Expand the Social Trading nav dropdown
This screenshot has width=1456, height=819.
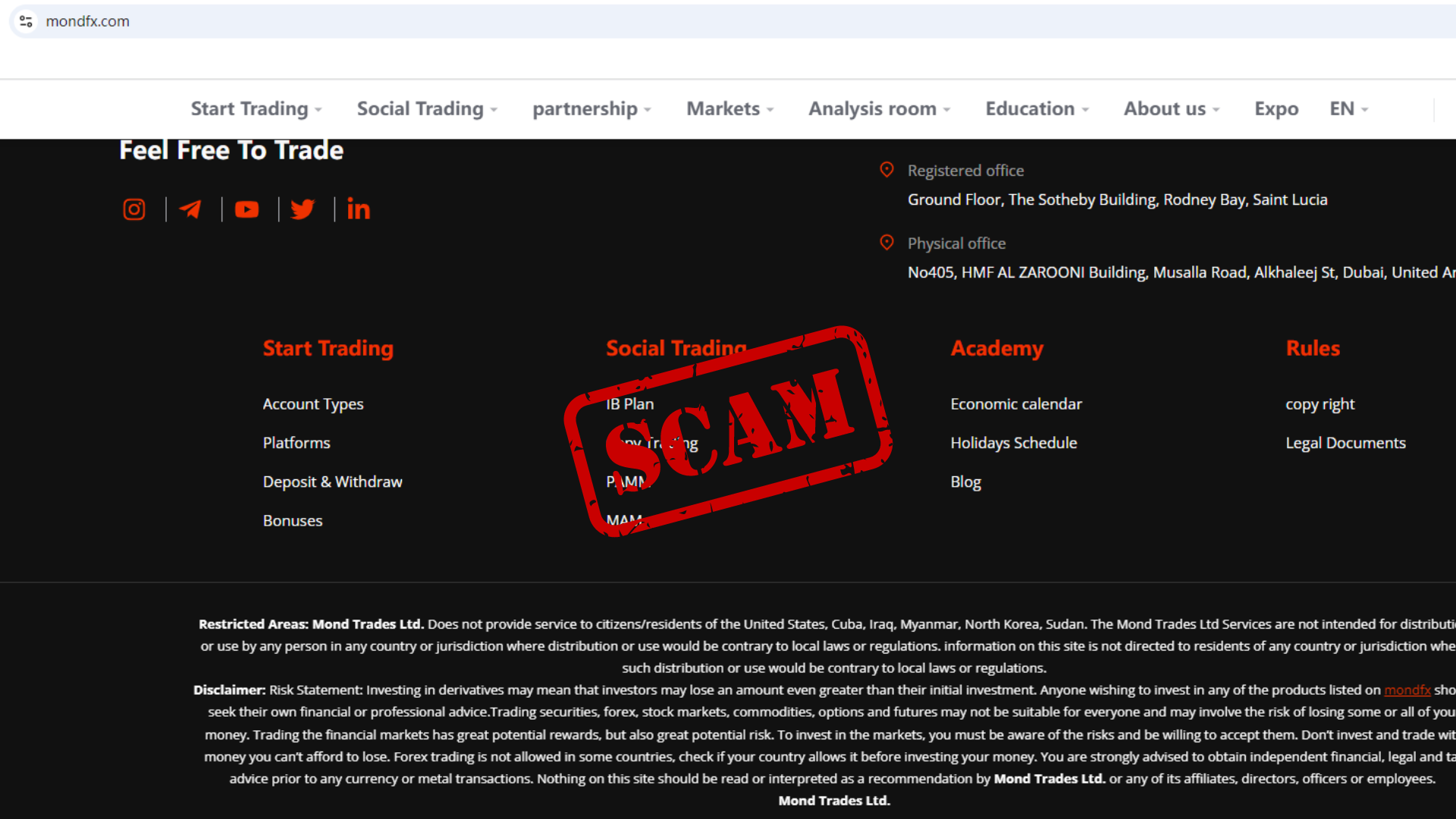point(427,109)
